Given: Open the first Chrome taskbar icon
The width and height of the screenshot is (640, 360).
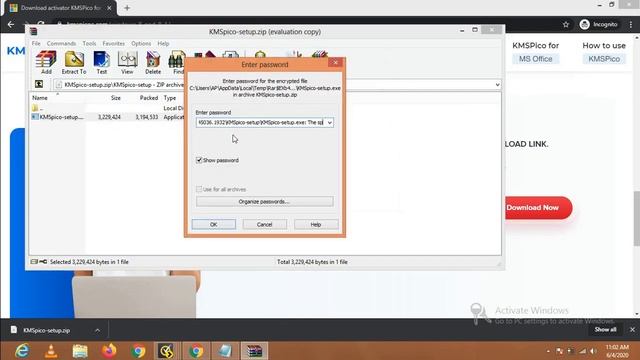Looking at the screenshot, I should coord(138,351).
